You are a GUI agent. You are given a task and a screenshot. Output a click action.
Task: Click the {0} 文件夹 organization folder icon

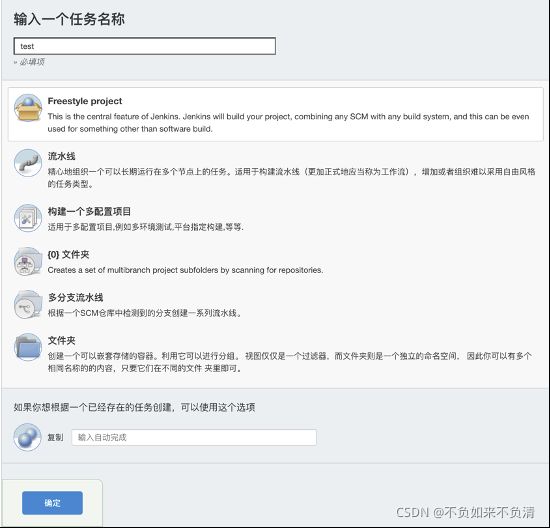click(28, 261)
